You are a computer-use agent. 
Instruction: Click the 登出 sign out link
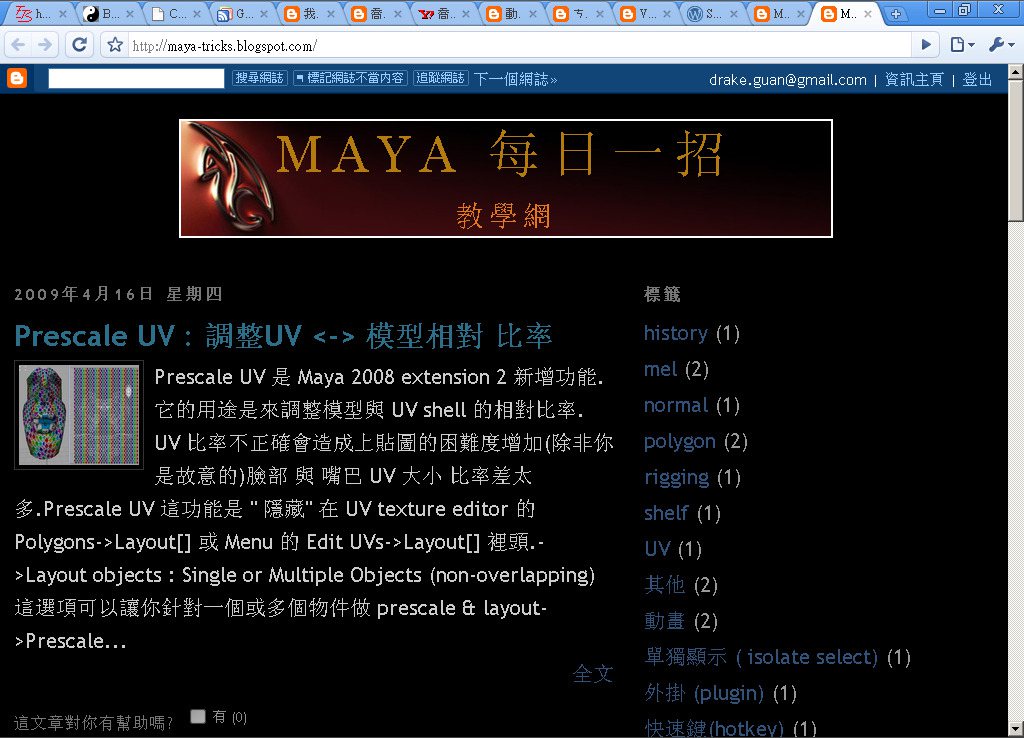[977, 80]
